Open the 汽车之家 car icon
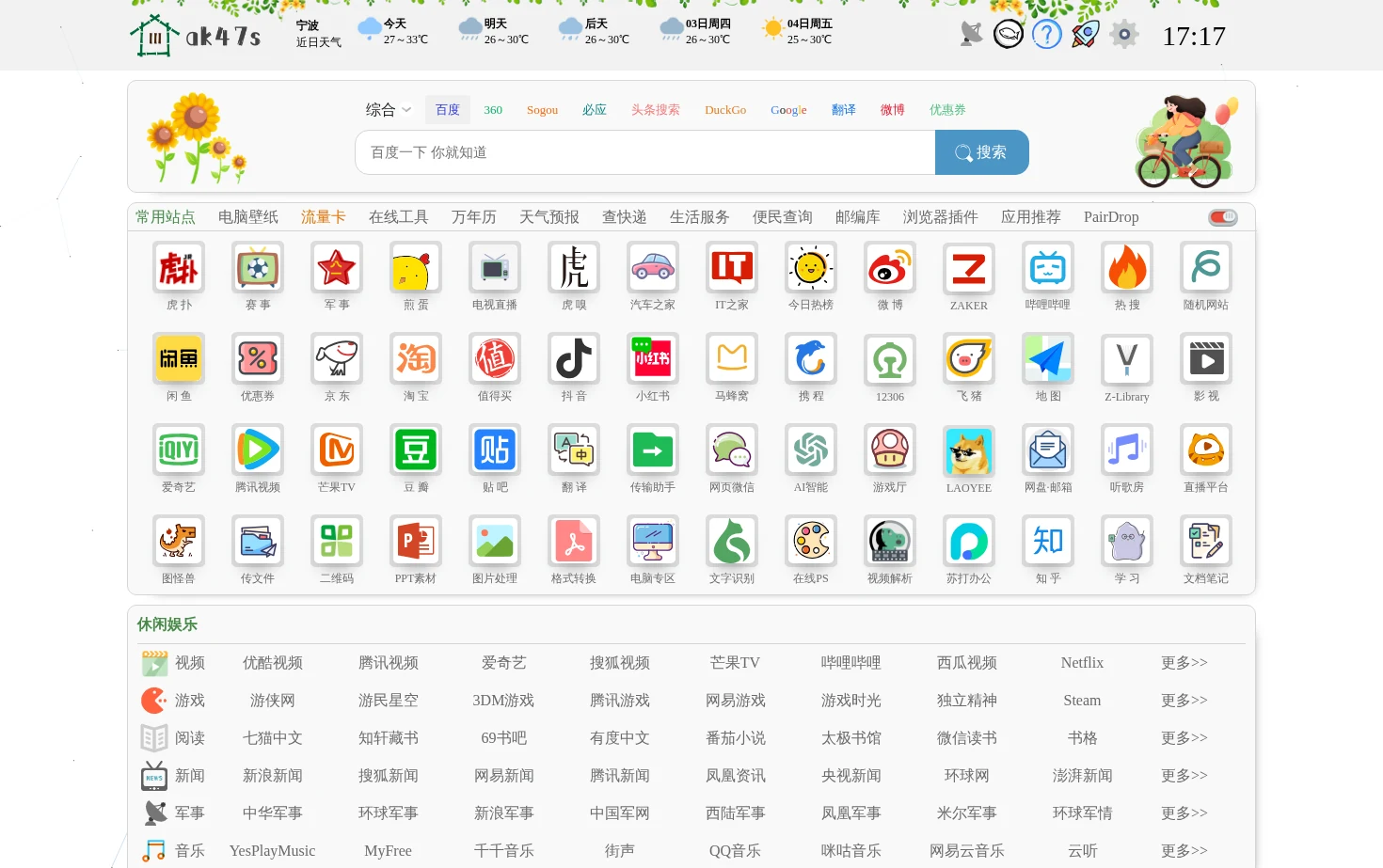 click(x=653, y=268)
